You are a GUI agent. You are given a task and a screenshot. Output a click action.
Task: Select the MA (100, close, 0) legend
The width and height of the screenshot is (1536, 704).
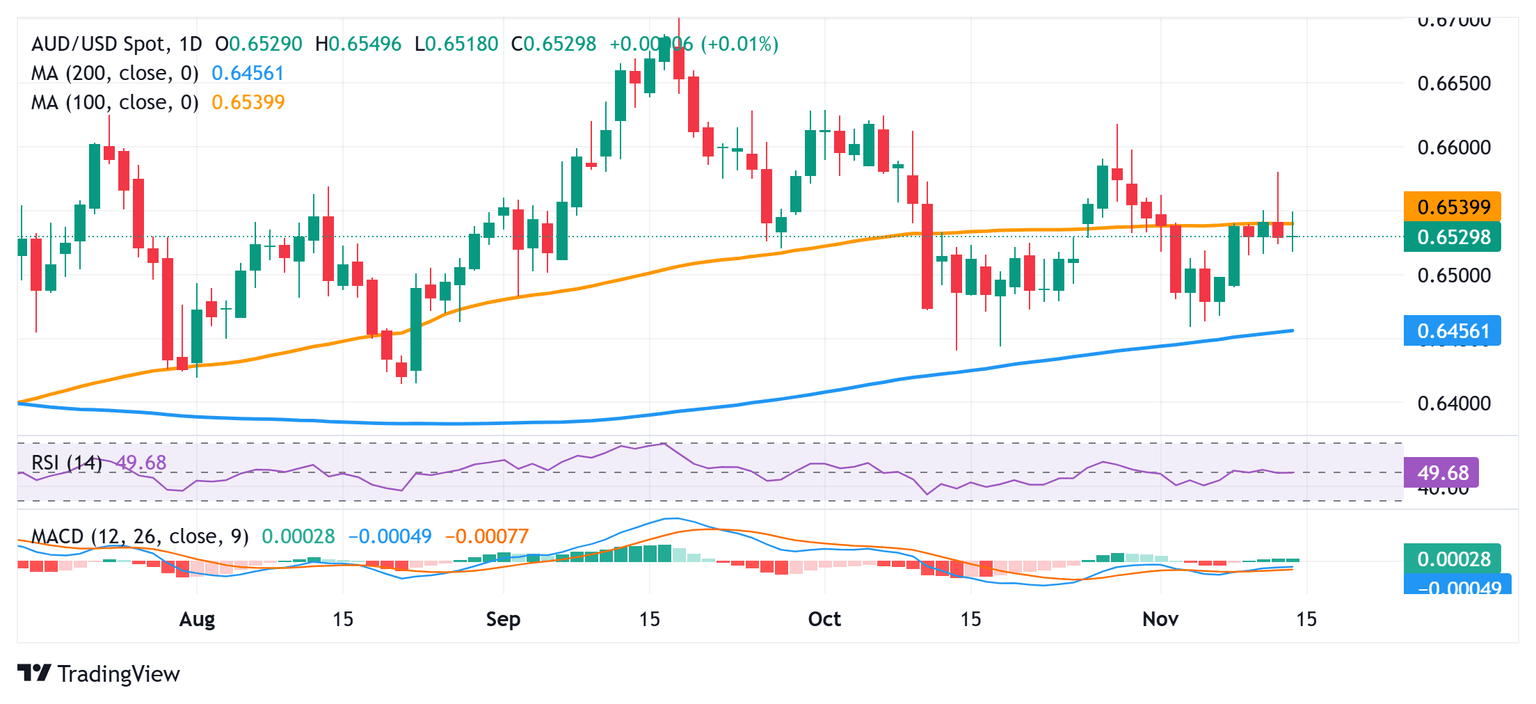tap(116, 102)
